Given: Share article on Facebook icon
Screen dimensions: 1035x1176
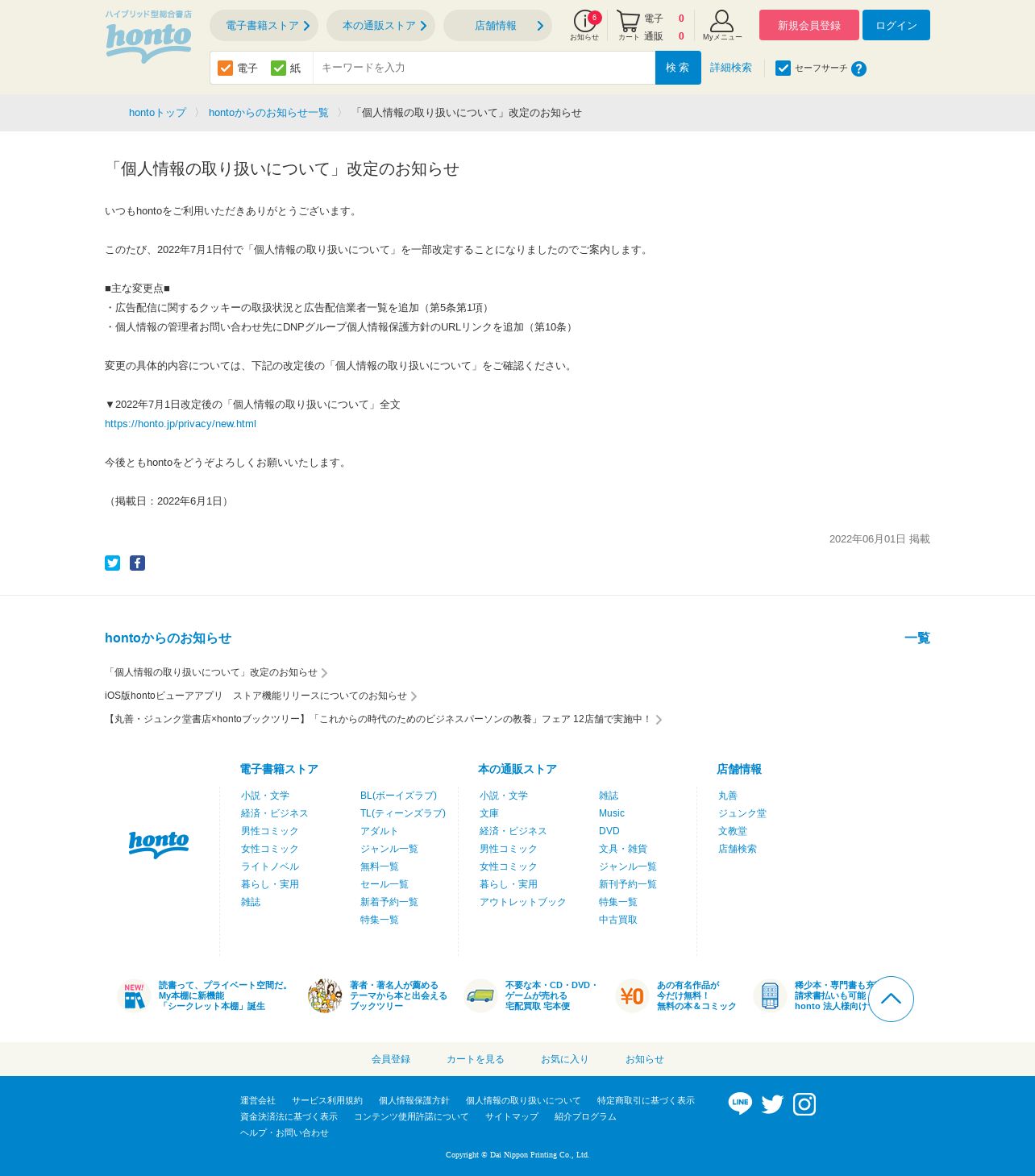Looking at the screenshot, I should click(138, 563).
